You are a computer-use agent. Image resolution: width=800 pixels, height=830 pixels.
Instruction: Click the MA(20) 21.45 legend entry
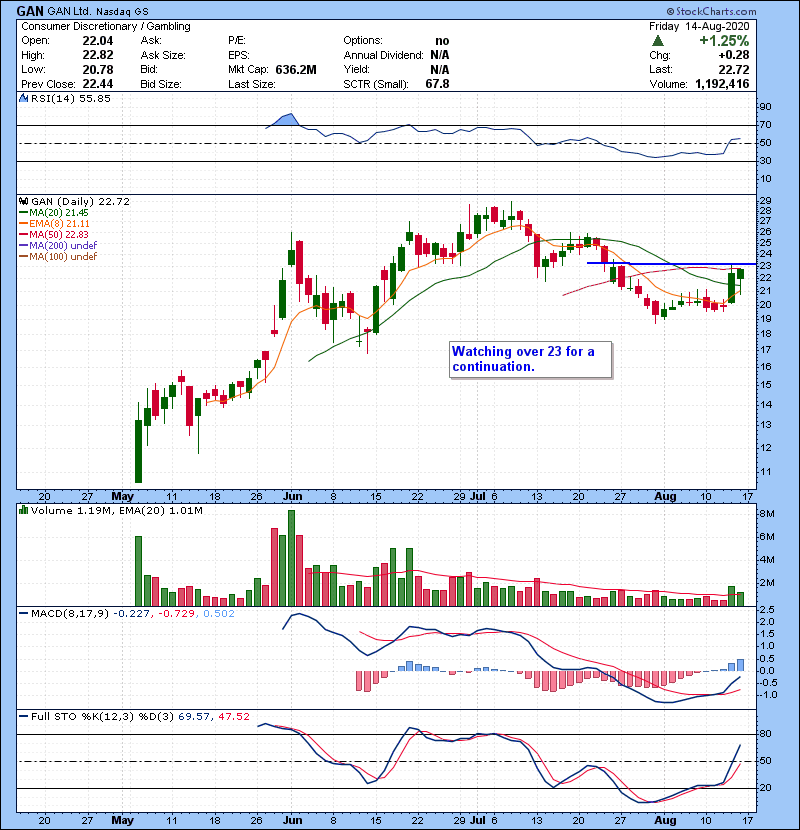tap(53, 213)
